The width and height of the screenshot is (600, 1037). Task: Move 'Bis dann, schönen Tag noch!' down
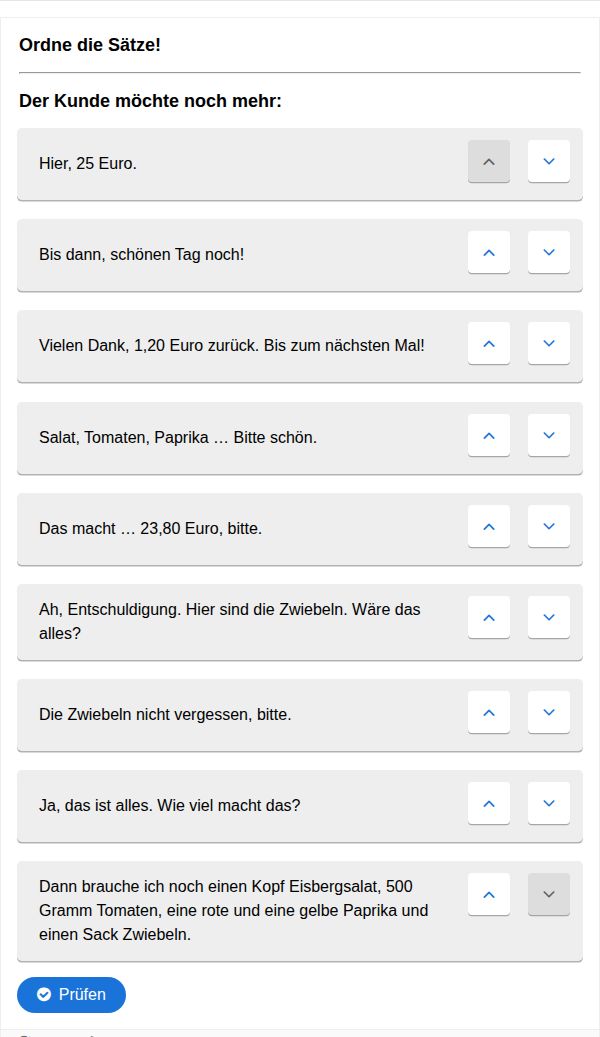[x=549, y=252]
